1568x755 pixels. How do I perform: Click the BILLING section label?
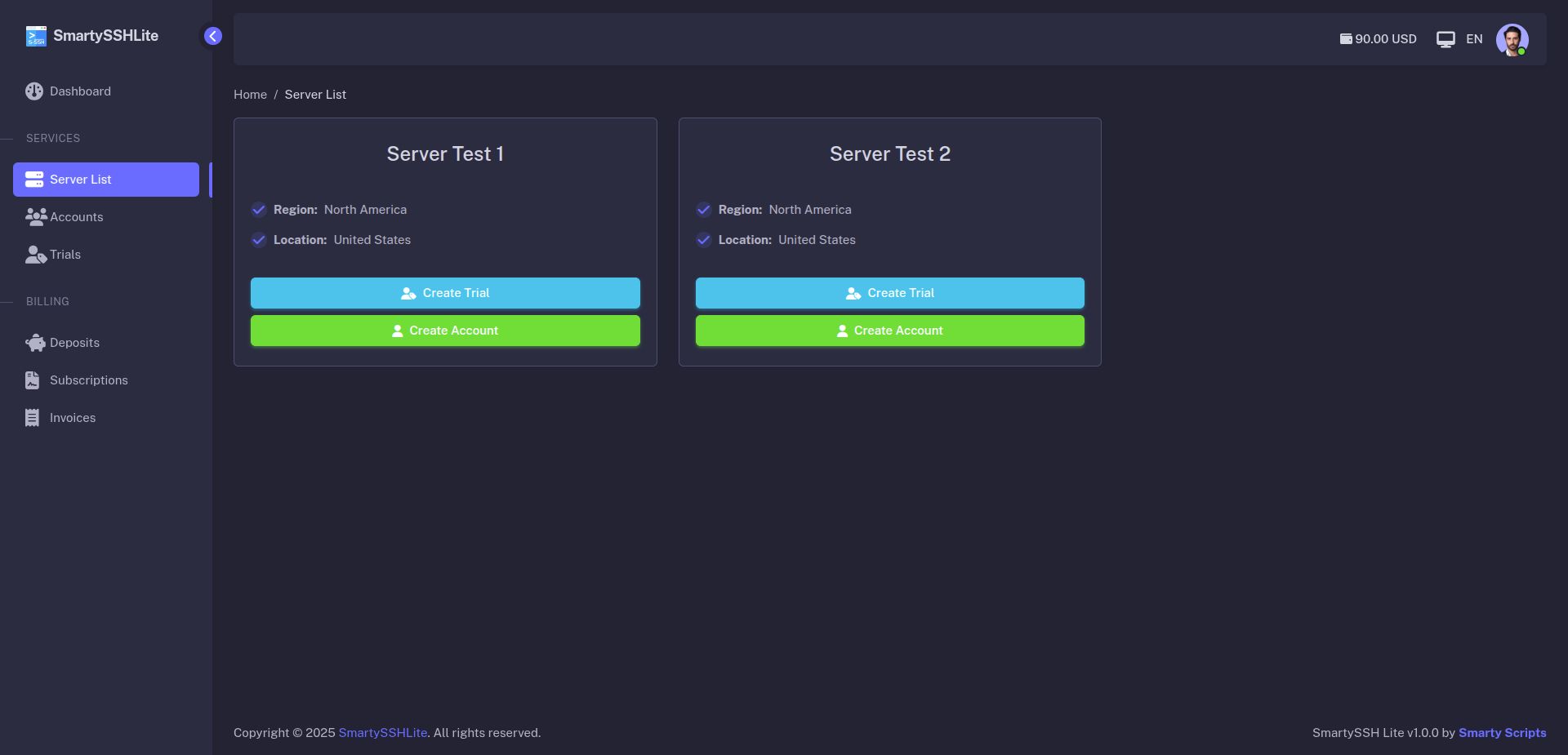pyautogui.click(x=47, y=302)
